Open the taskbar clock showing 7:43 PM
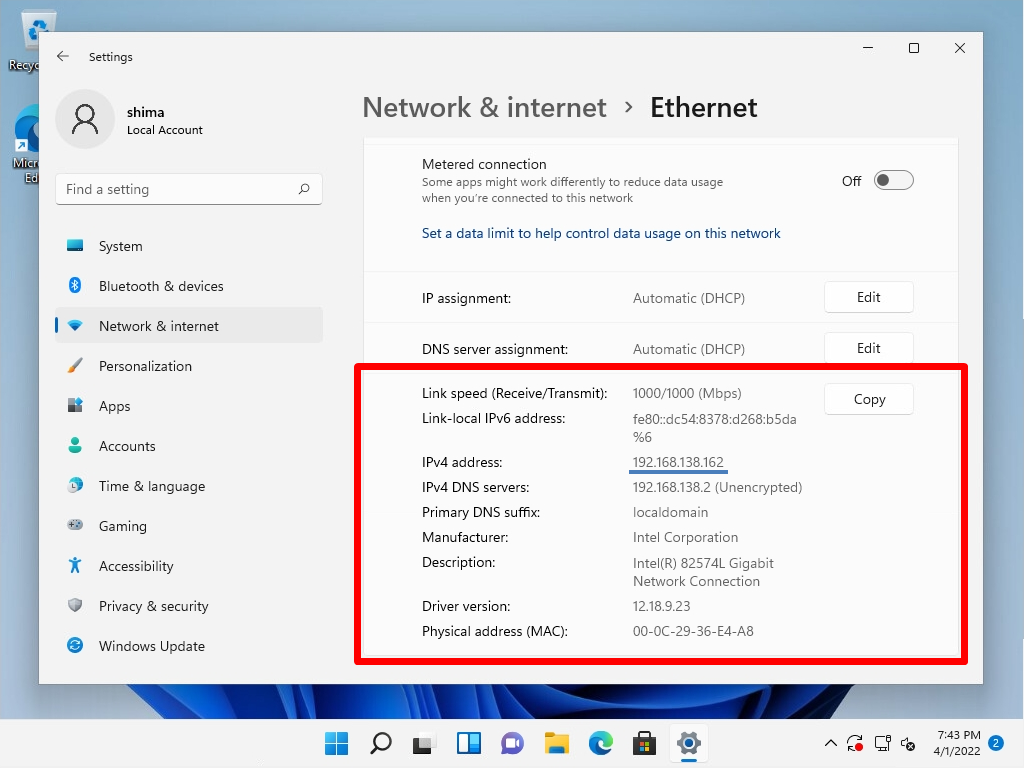 [957, 743]
